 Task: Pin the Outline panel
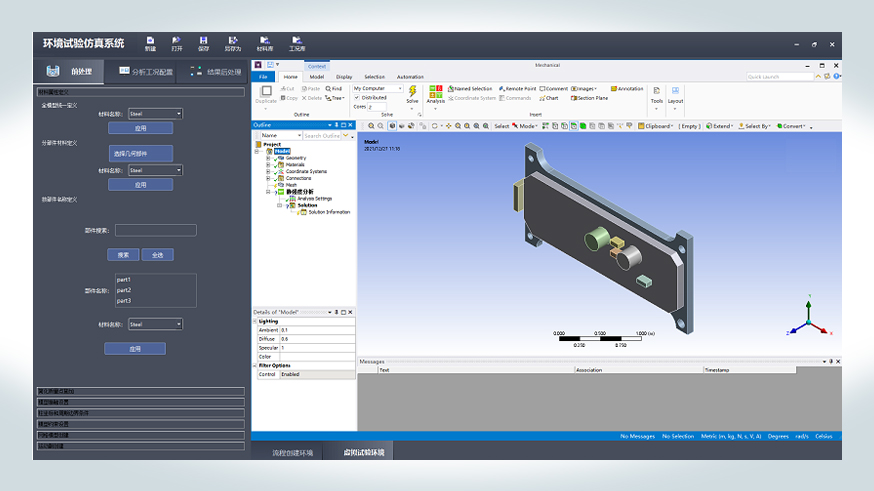coord(336,125)
